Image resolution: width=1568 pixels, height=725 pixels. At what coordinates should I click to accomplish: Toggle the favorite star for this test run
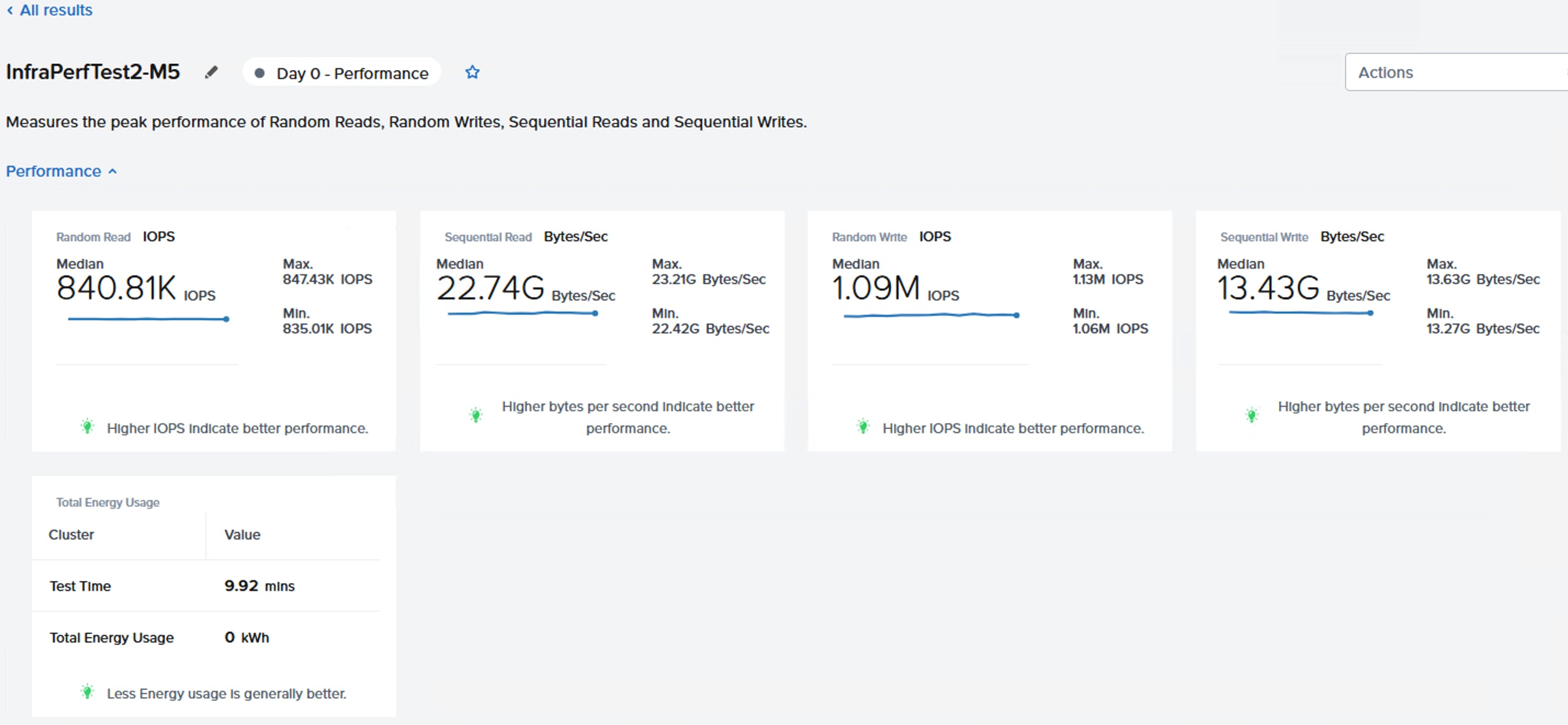click(x=472, y=72)
